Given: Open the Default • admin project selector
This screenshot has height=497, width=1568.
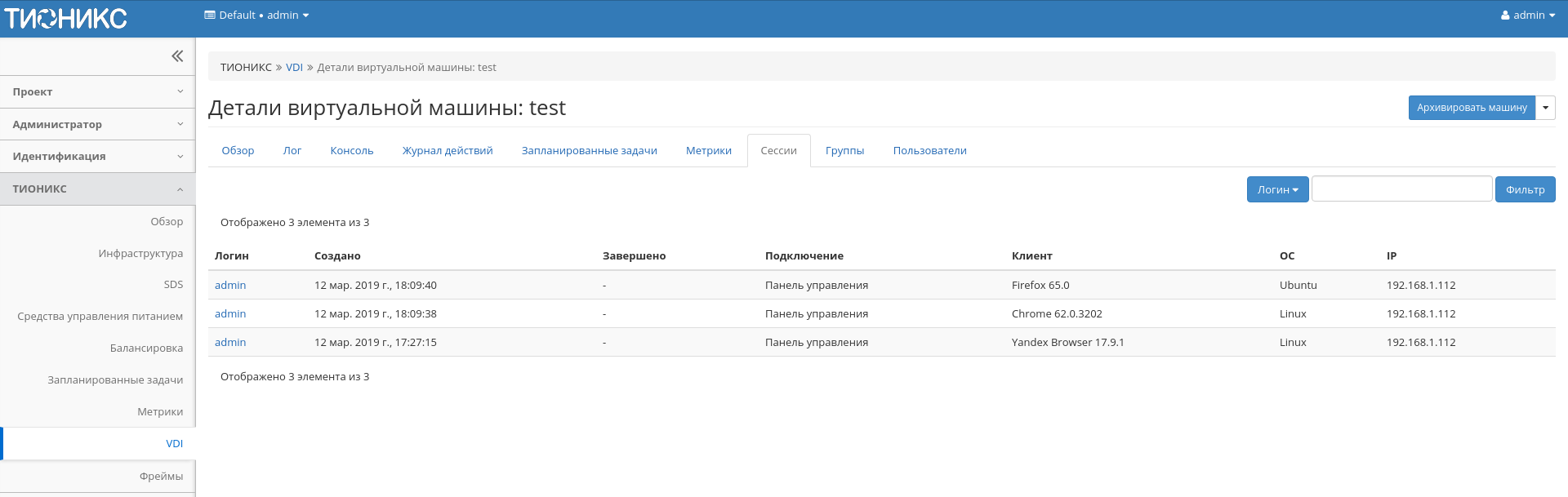Looking at the screenshot, I should (x=256, y=16).
